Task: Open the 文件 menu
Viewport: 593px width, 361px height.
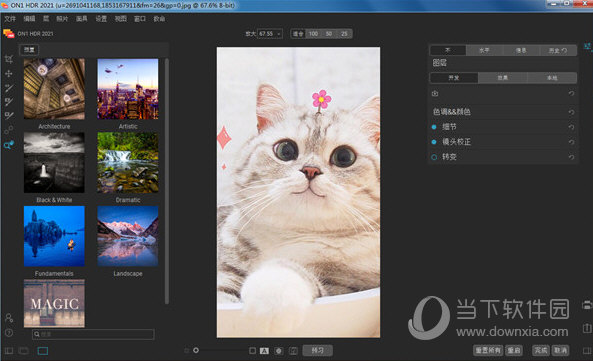Action: click(10, 19)
